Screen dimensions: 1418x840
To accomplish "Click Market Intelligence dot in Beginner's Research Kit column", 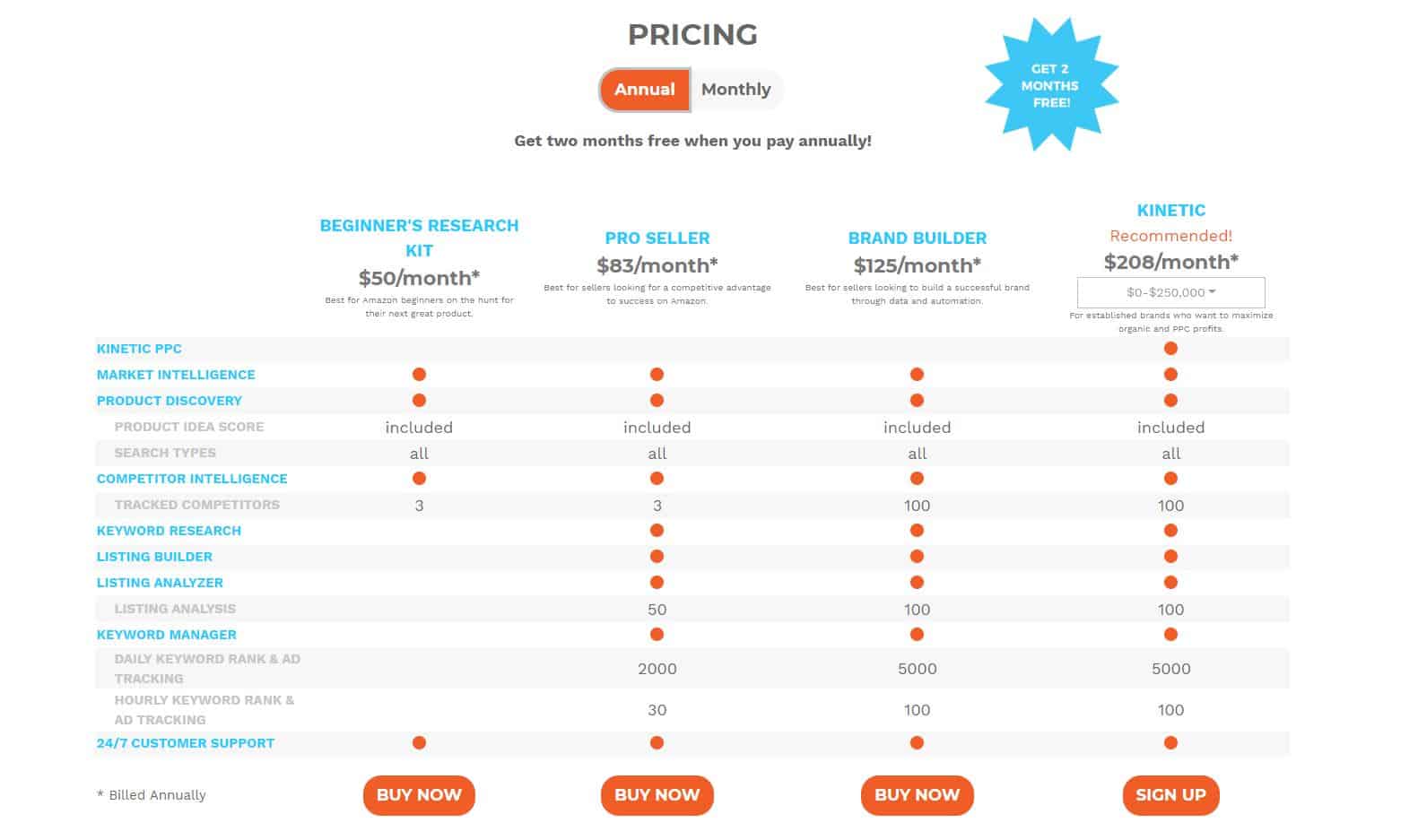I will pos(419,375).
